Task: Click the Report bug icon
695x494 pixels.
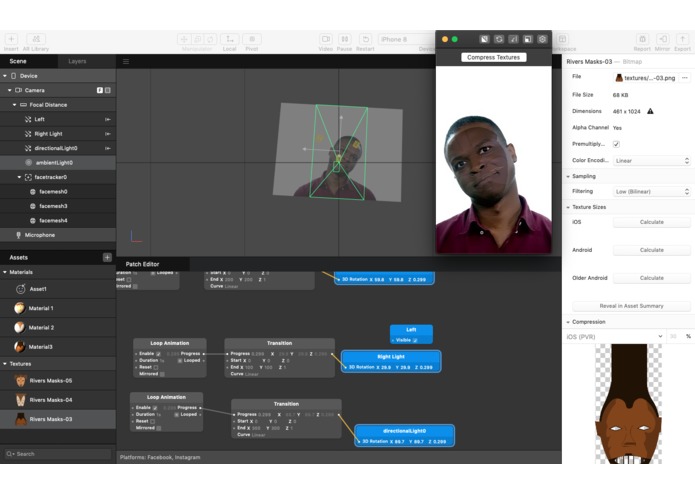Action: click(x=642, y=39)
